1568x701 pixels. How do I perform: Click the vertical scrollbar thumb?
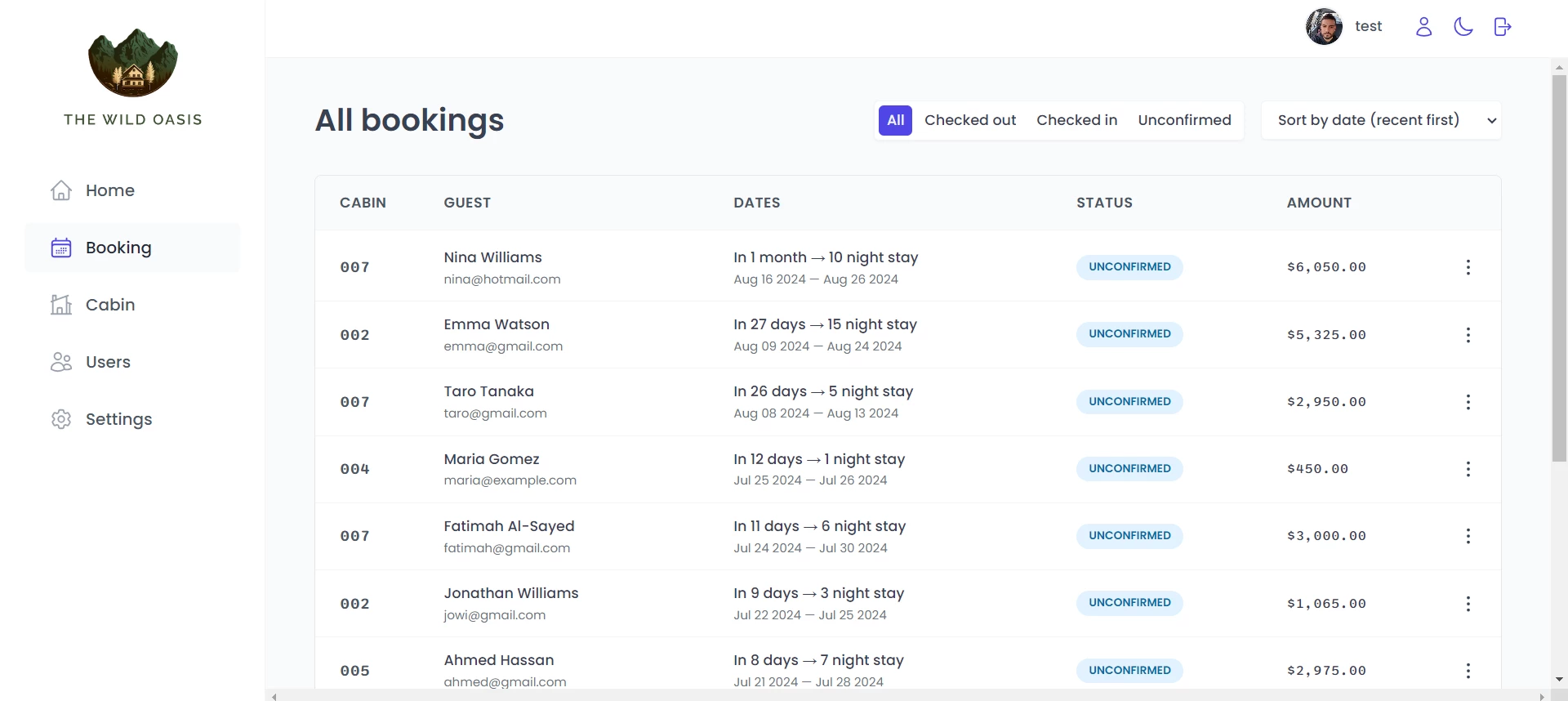[1559, 268]
